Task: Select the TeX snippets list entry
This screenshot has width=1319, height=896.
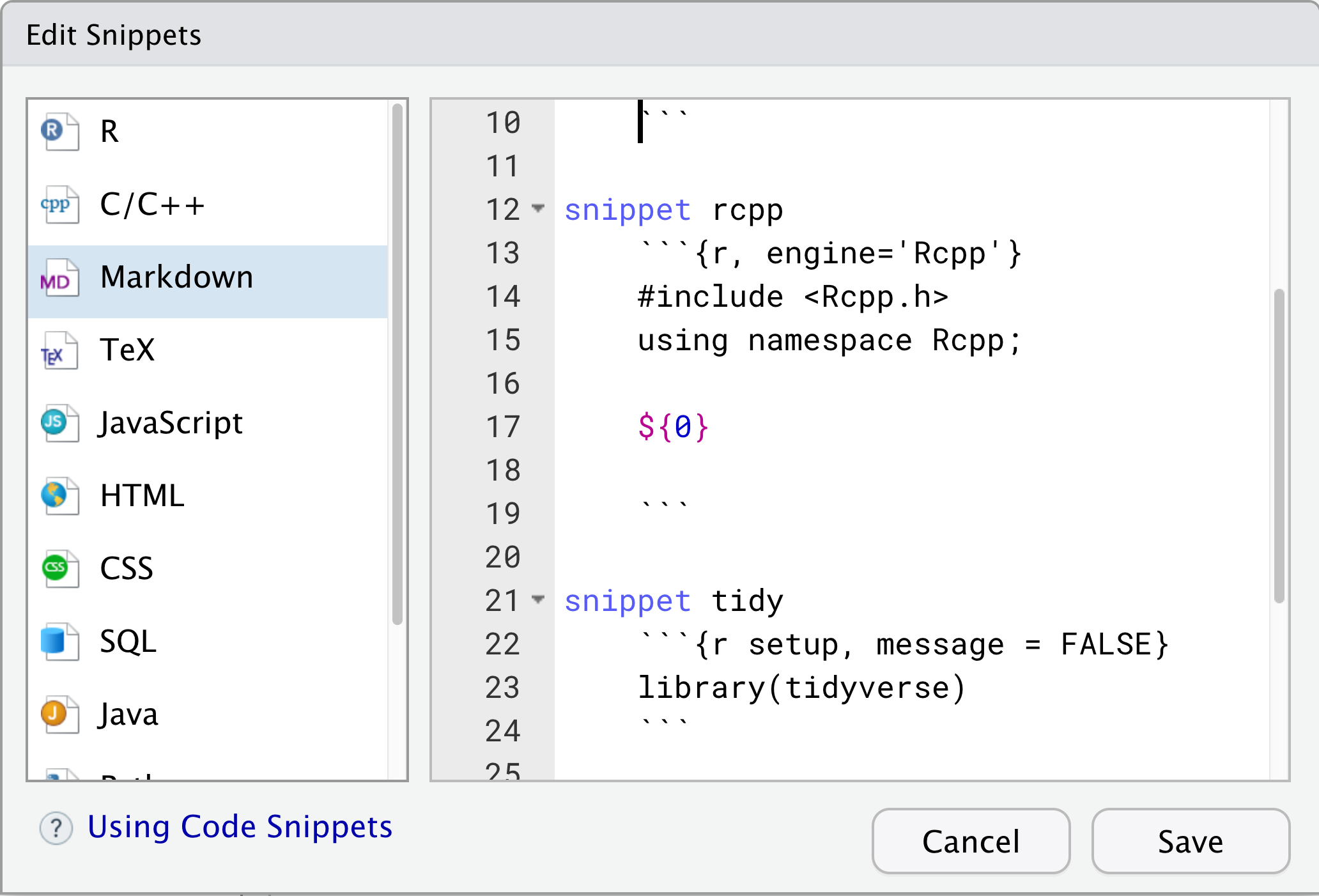Action: click(208, 350)
